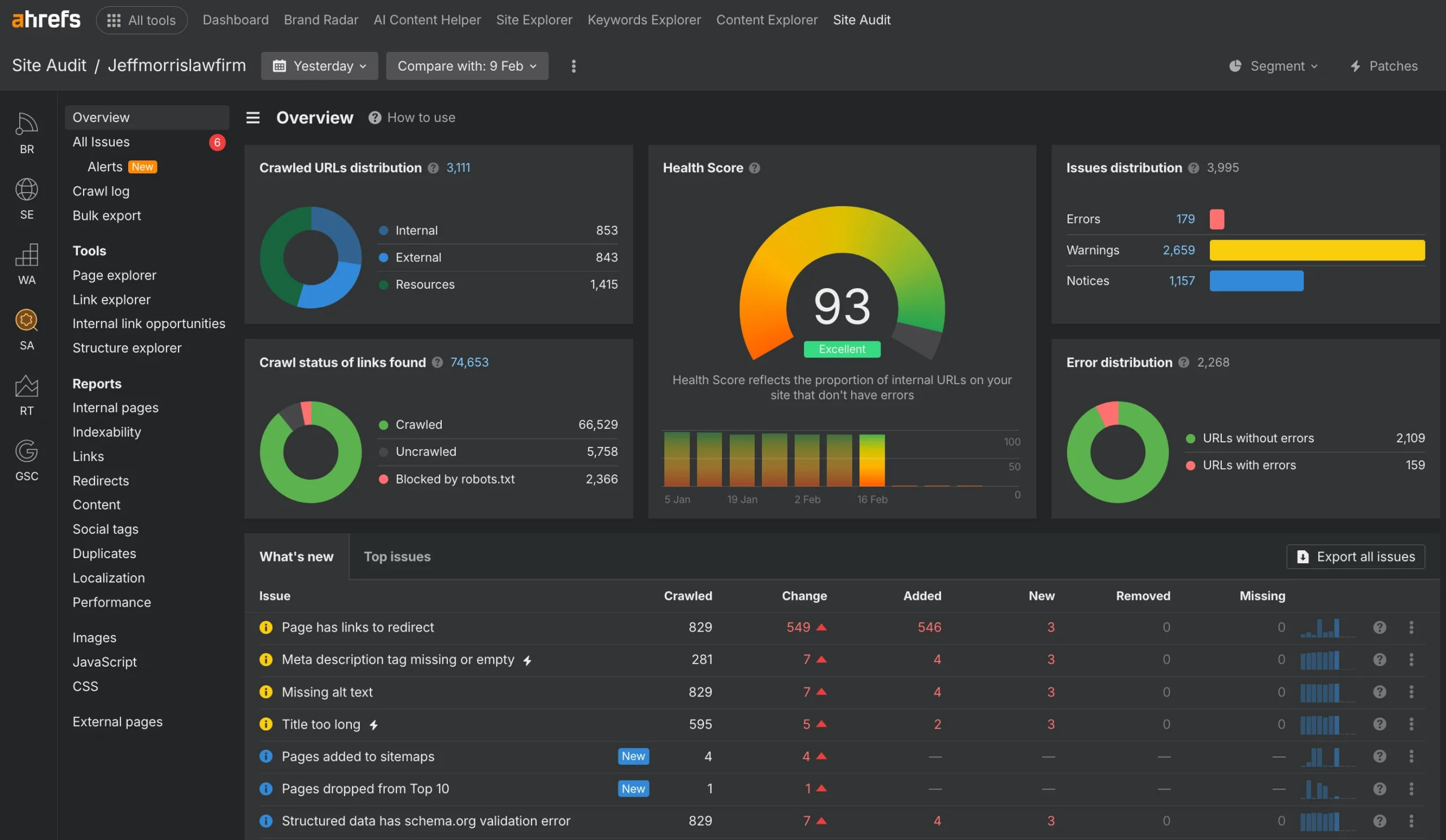
Task: Click the 74,653 links found count
Action: tap(469, 362)
